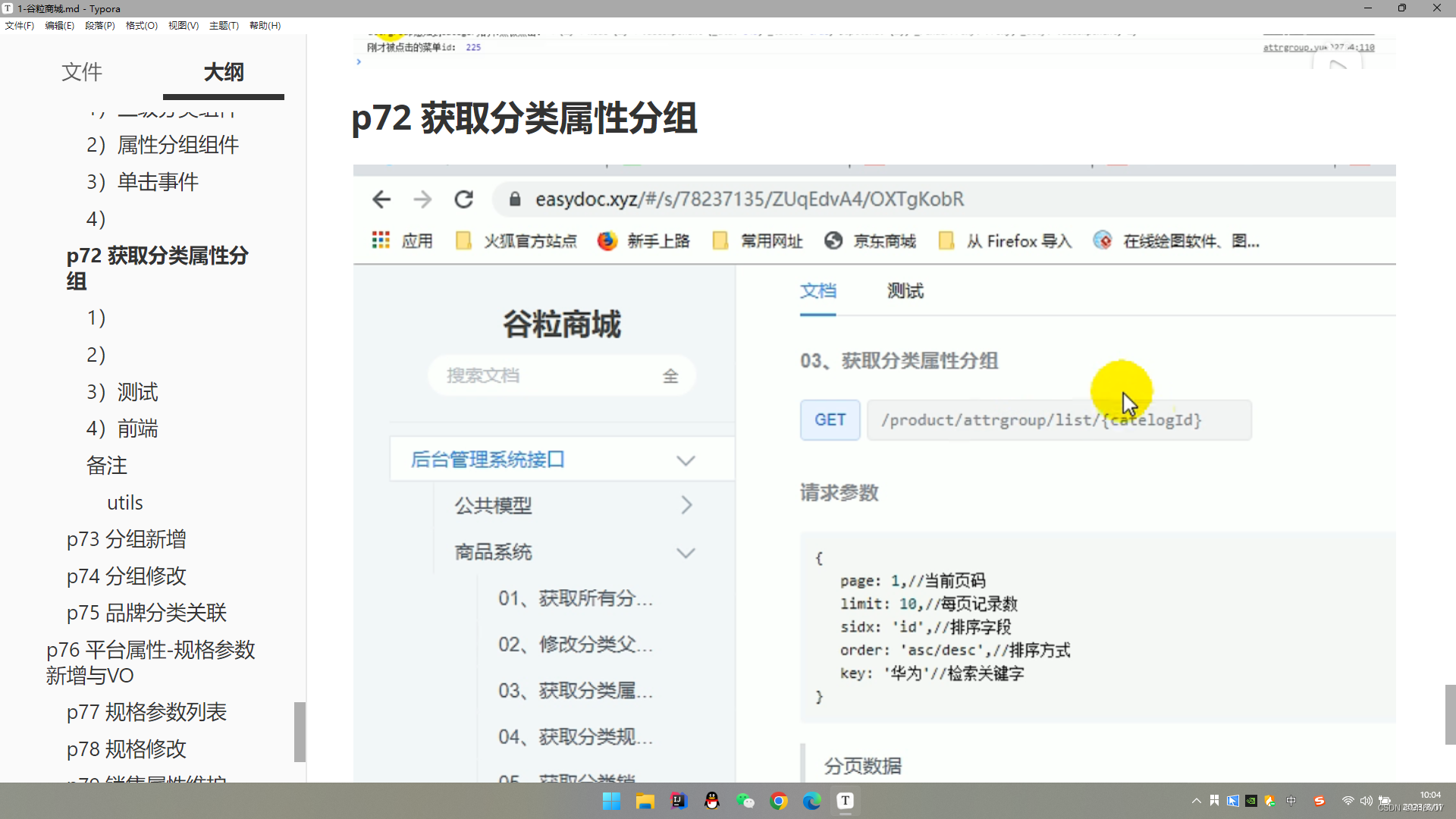The height and width of the screenshot is (819, 1456).
Task: Jump to outline item p77 规格参数列表
Action: click(147, 712)
